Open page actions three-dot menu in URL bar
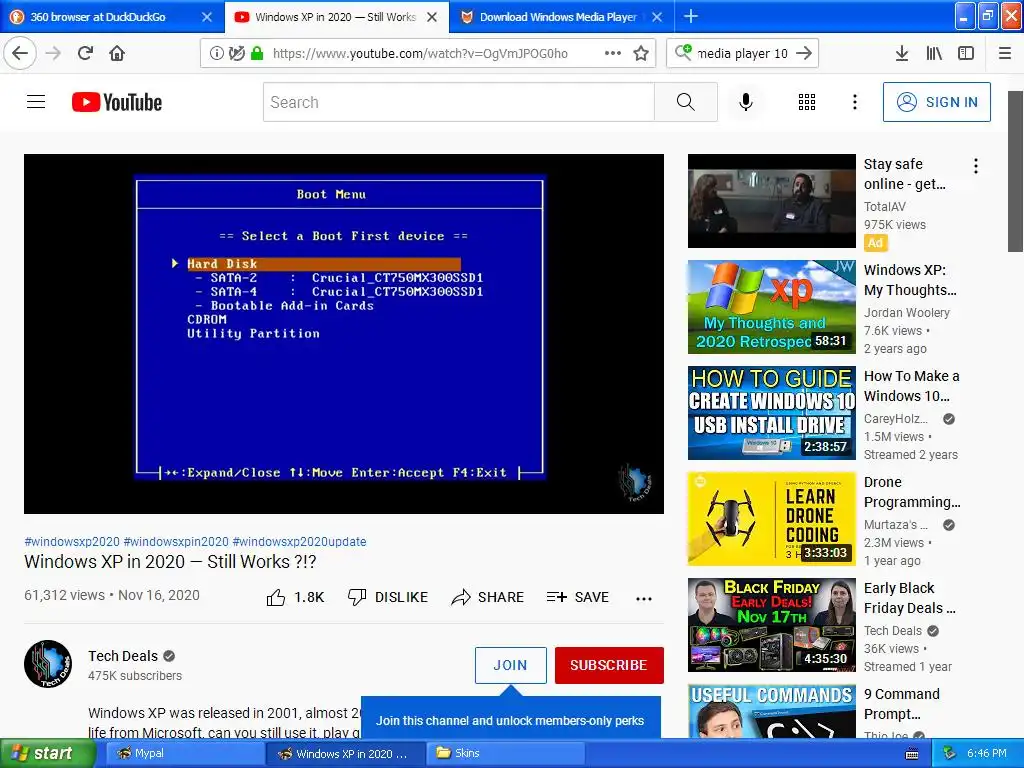The height and width of the screenshot is (768, 1024). 613,53
